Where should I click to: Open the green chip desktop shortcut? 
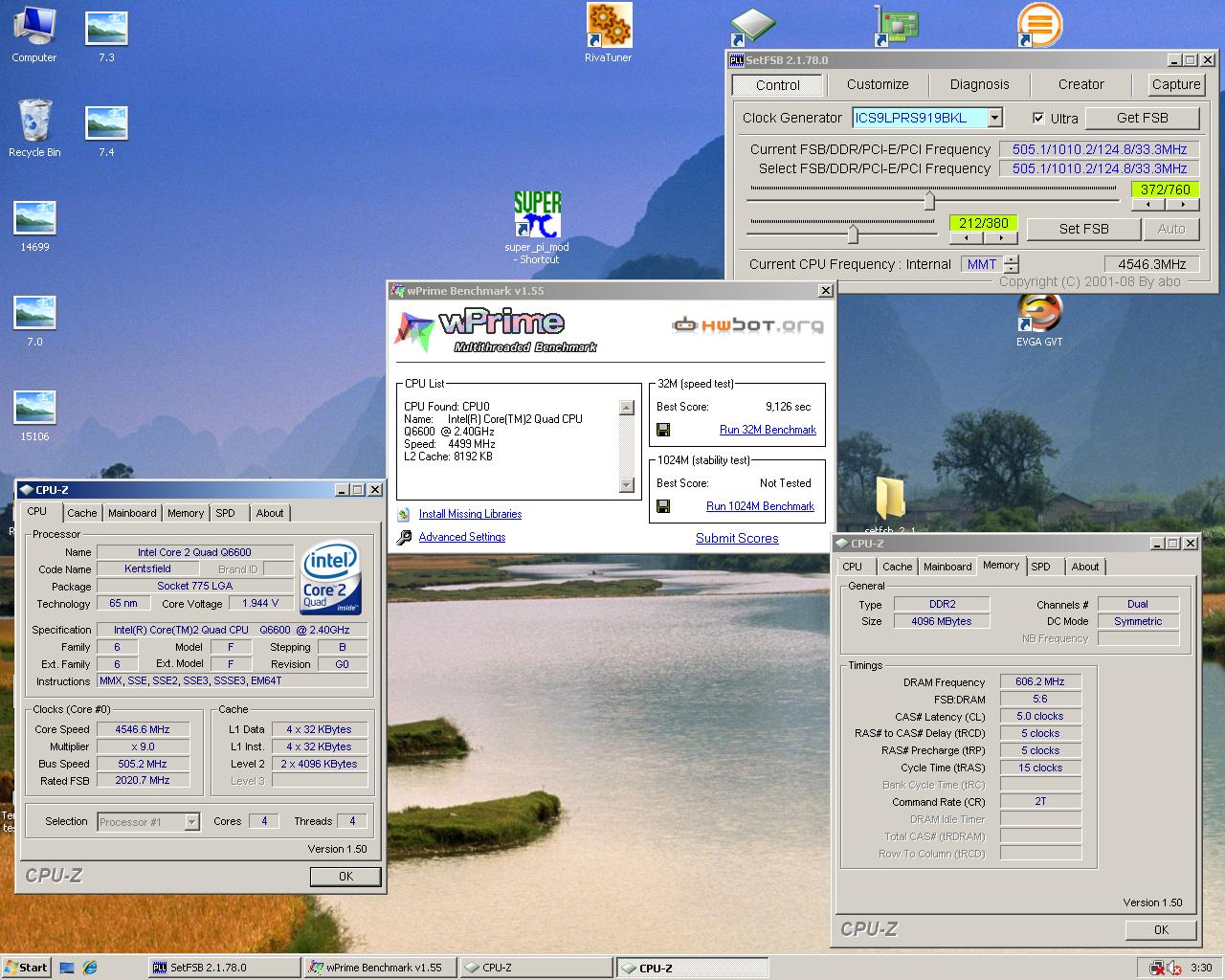click(x=752, y=27)
